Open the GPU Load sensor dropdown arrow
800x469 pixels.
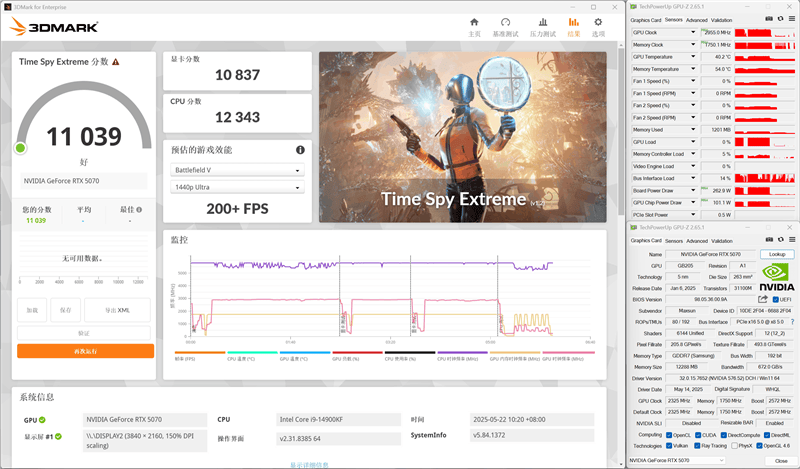(693, 142)
